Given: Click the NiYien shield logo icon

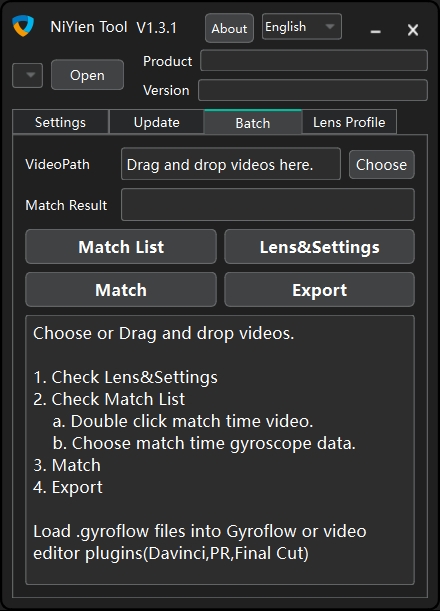Looking at the screenshot, I should (23, 26).
